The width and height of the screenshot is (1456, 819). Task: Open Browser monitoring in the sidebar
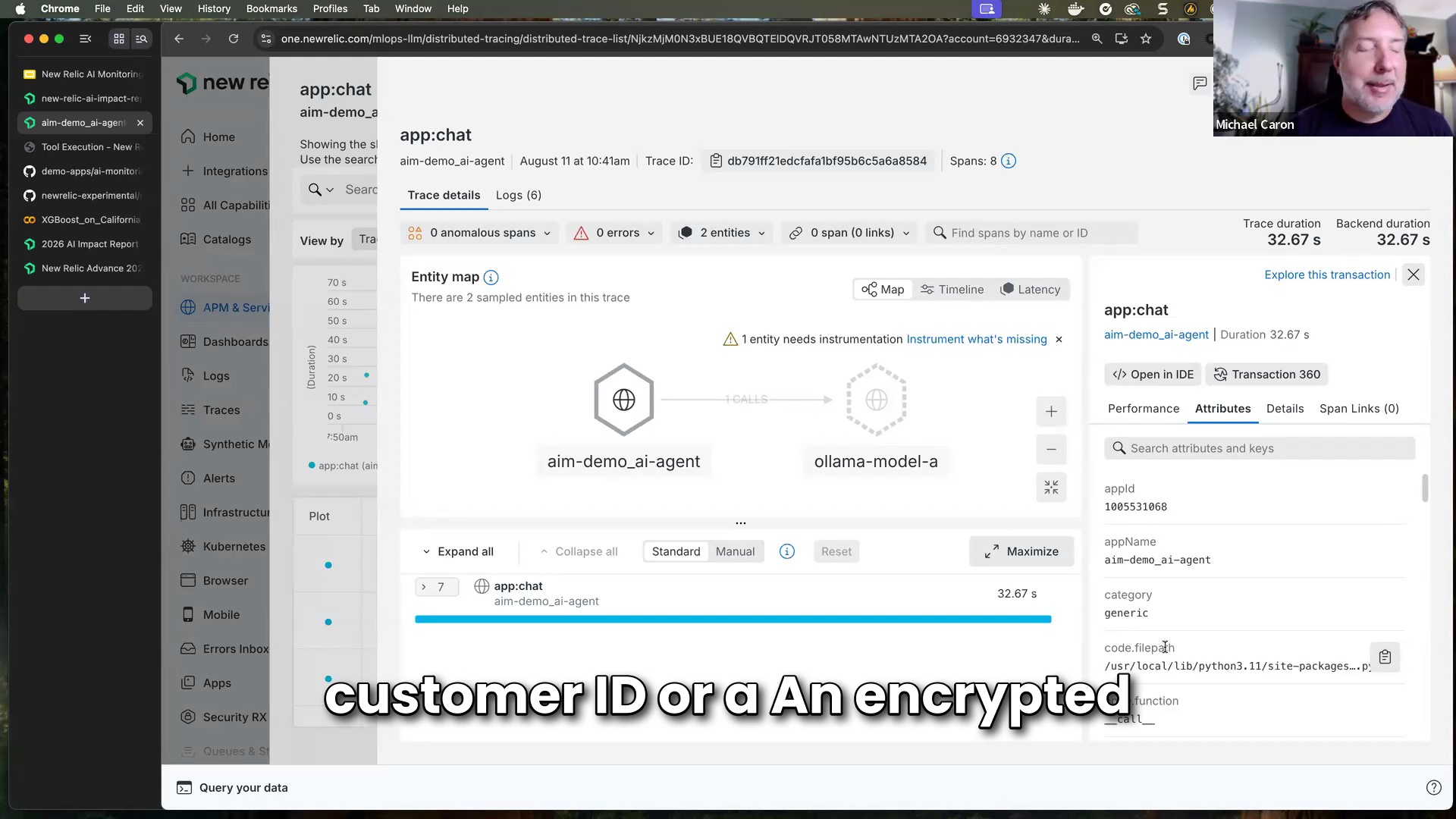[x=215, y=581]
